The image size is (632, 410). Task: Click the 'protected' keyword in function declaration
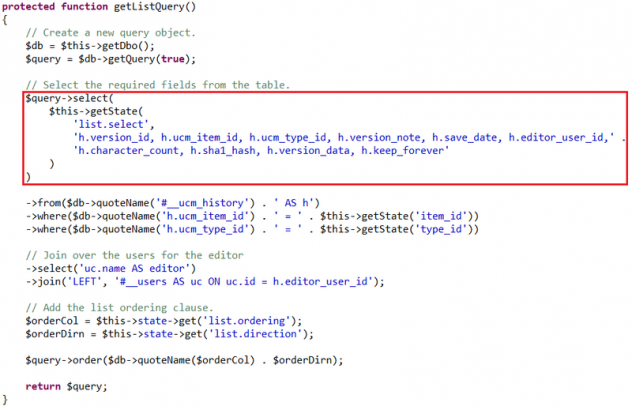pos(29,7)
